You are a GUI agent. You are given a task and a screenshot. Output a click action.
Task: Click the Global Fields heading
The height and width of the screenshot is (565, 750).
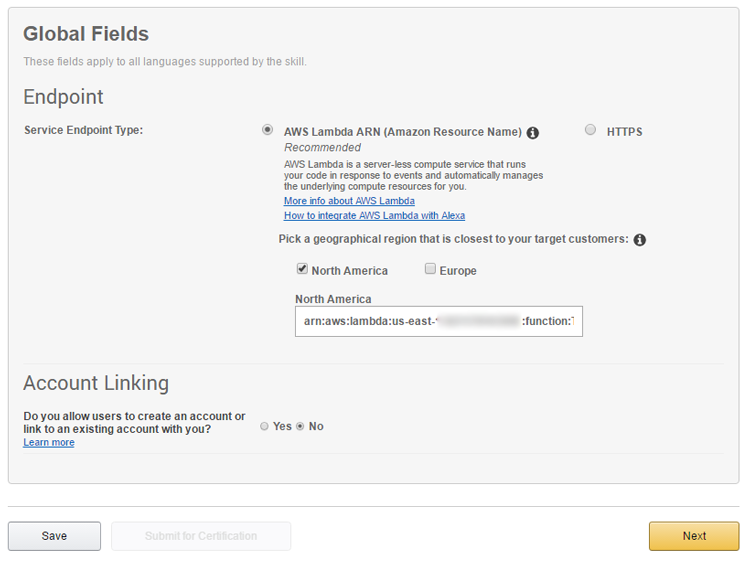86,34
